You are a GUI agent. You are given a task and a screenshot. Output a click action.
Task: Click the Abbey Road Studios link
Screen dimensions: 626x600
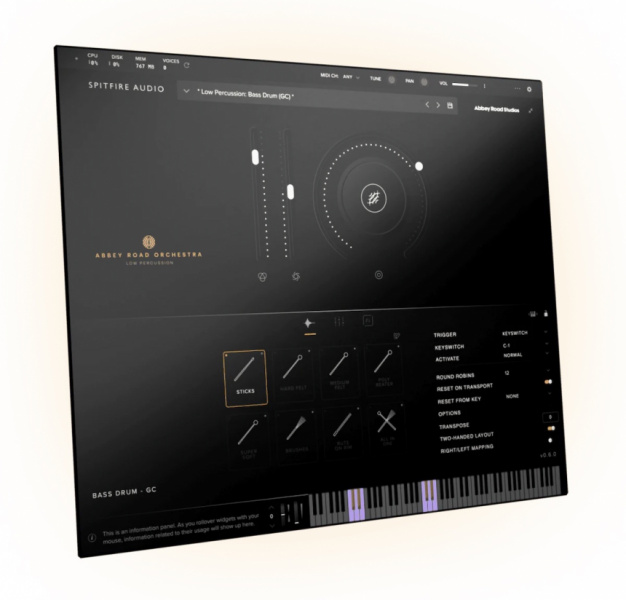pos(497,109)
